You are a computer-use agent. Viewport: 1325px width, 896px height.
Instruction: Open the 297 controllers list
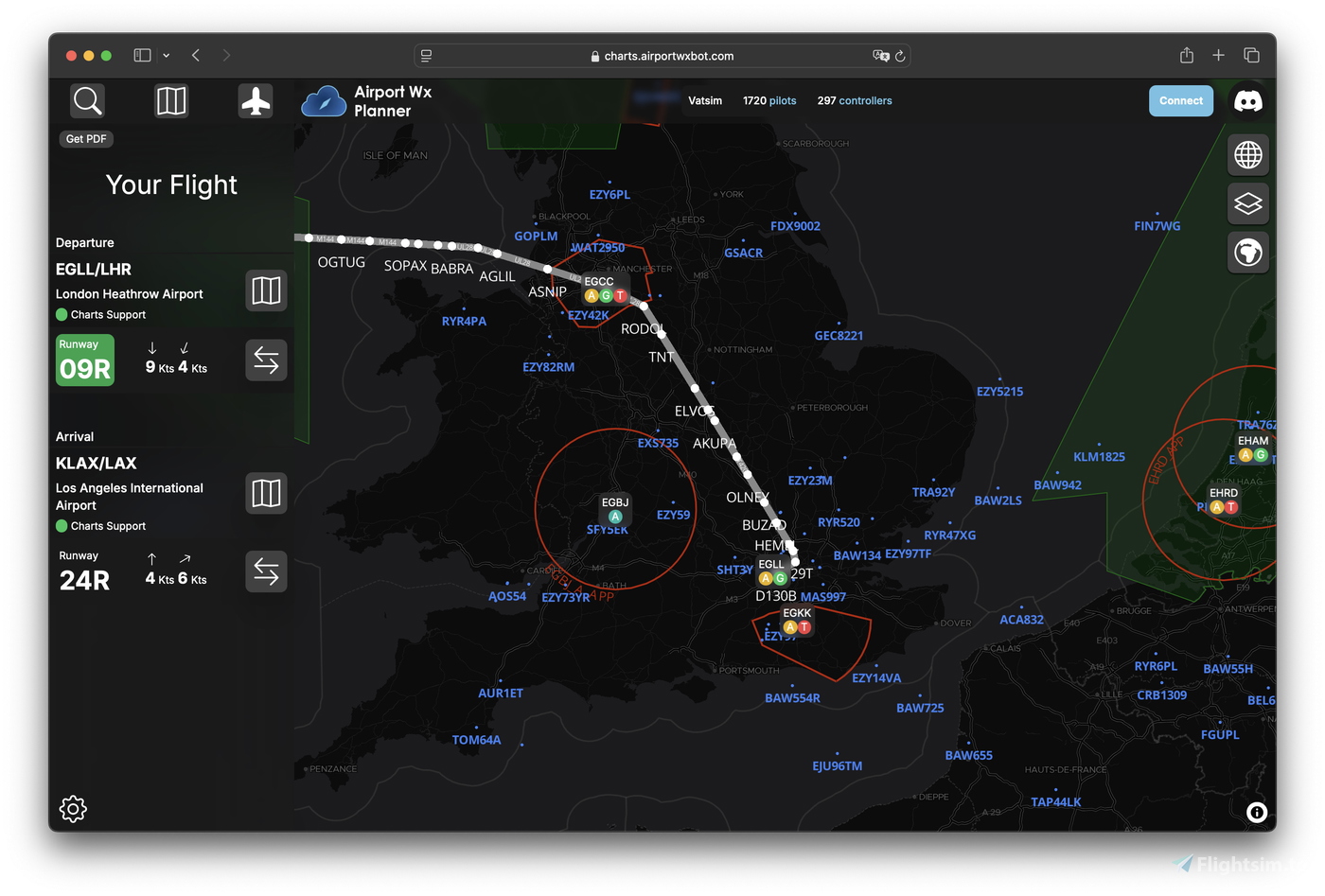[854, 100]
